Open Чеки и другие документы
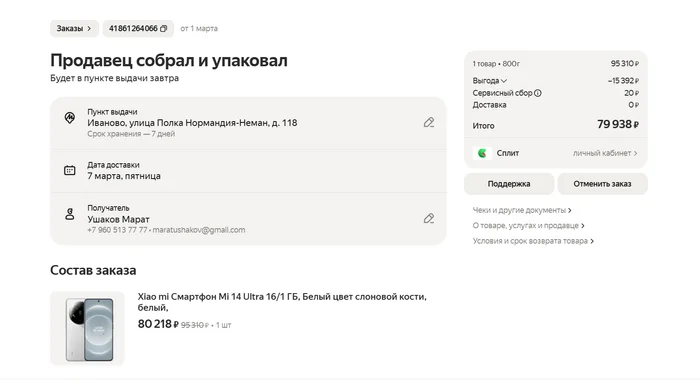The height and width of the screenshot is (384, 700). [x=522, y=210]
